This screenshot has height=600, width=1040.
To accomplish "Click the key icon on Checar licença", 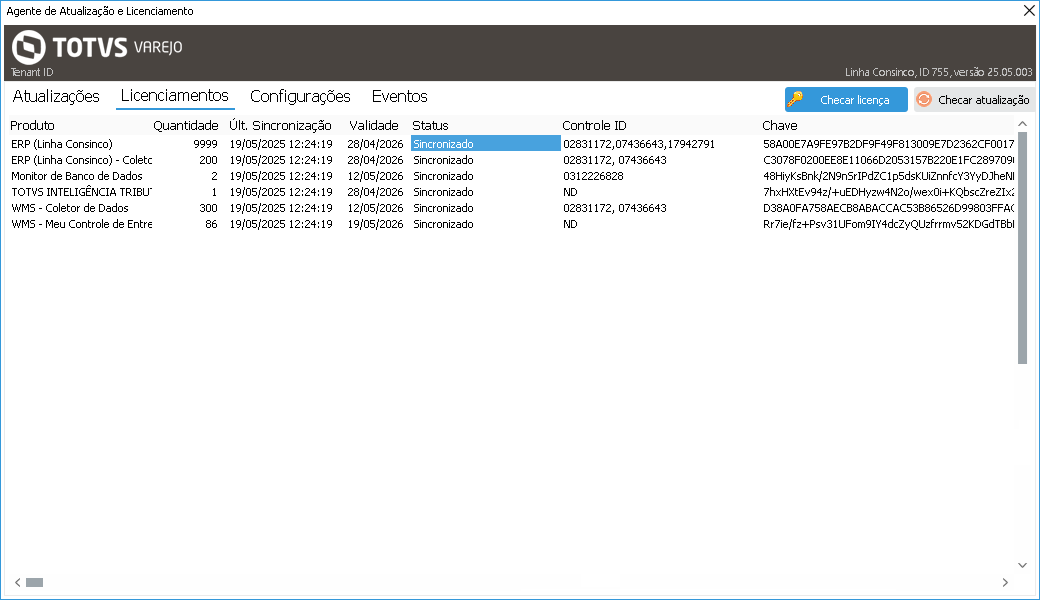I will pos(795,99).
